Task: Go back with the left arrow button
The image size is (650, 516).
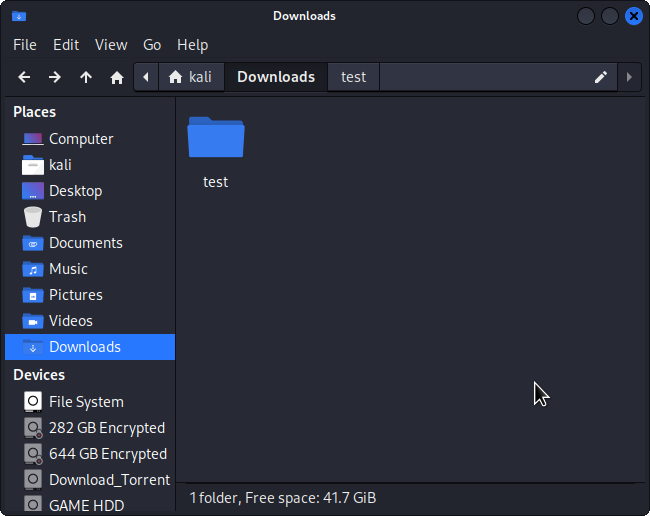Action: pyautogui.click(x=24, y=77)
